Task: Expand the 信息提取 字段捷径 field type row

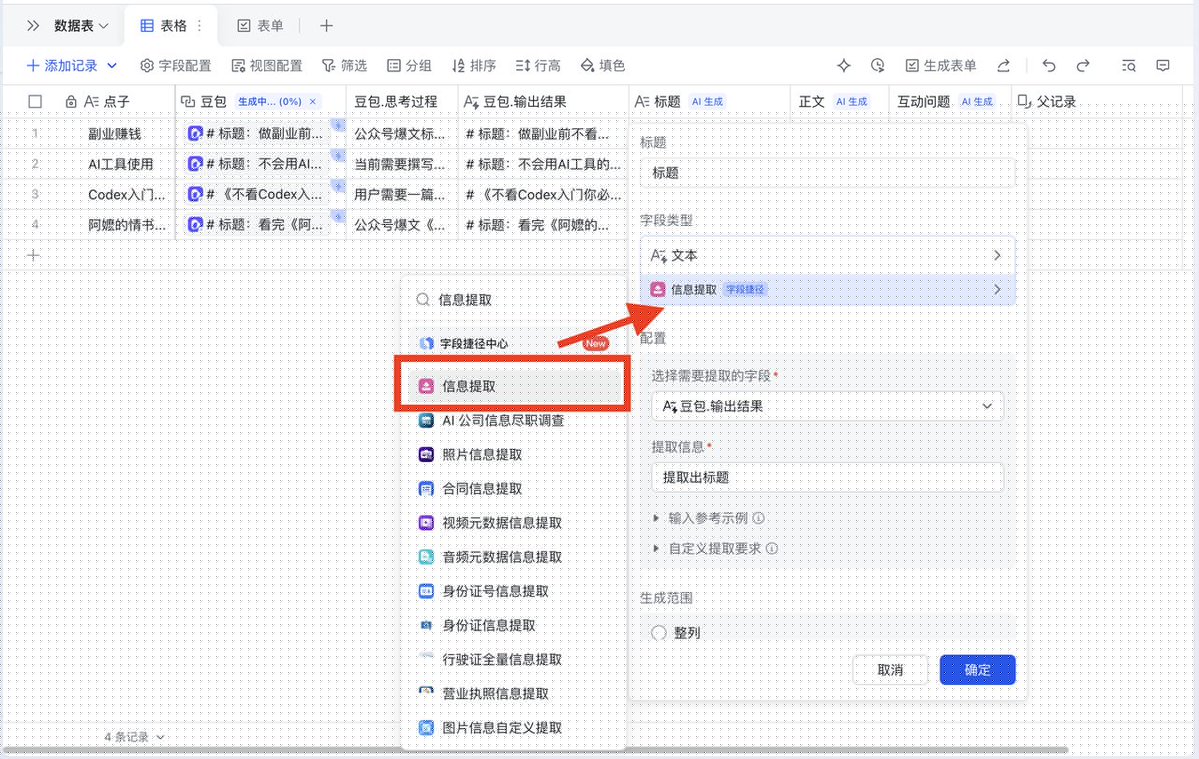Action: (827, 290)
